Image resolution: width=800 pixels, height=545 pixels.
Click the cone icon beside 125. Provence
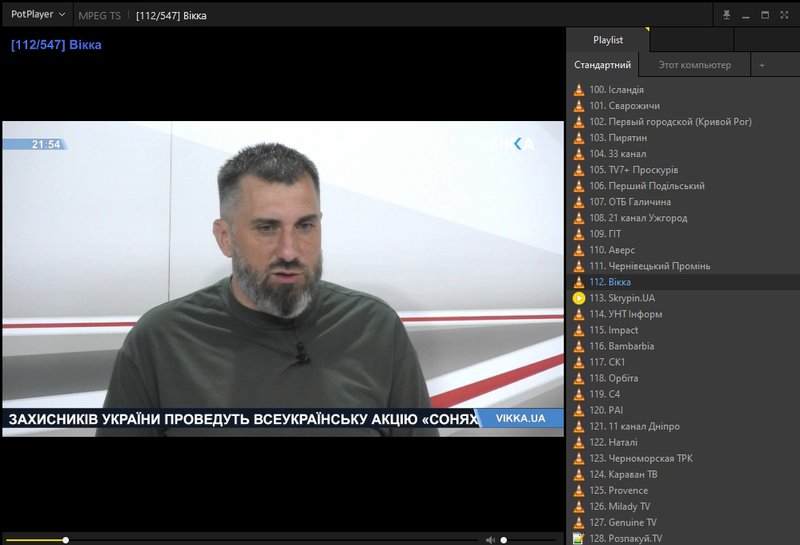coord(579,490)
